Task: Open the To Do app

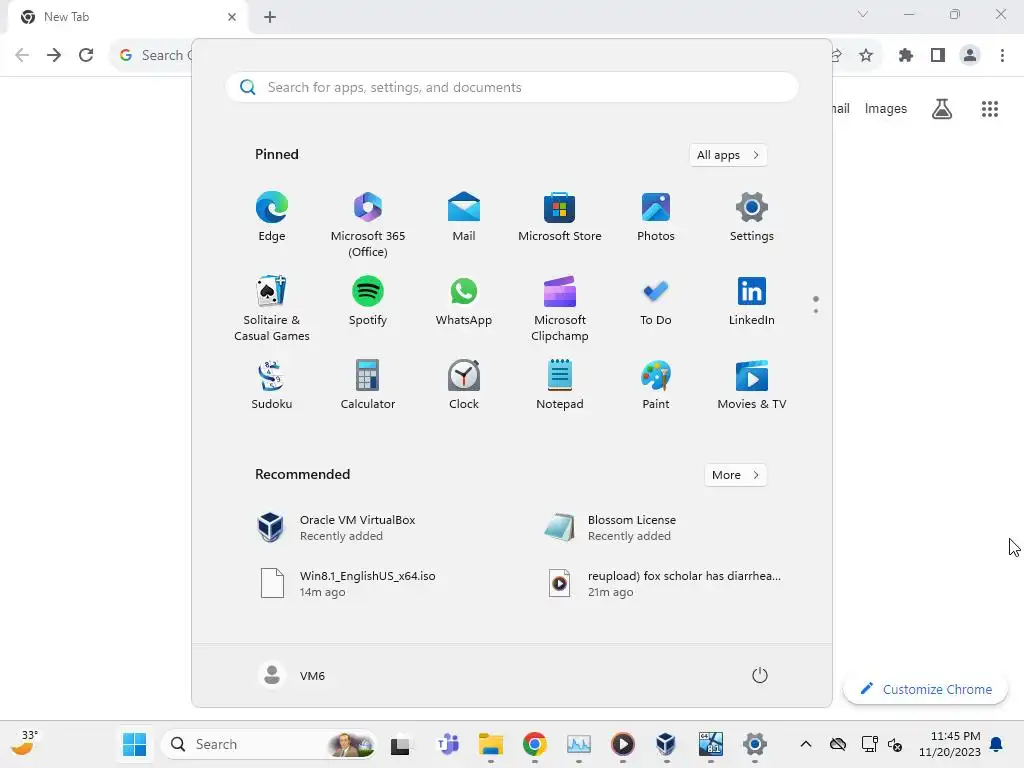Action: [x=656, y=301]
